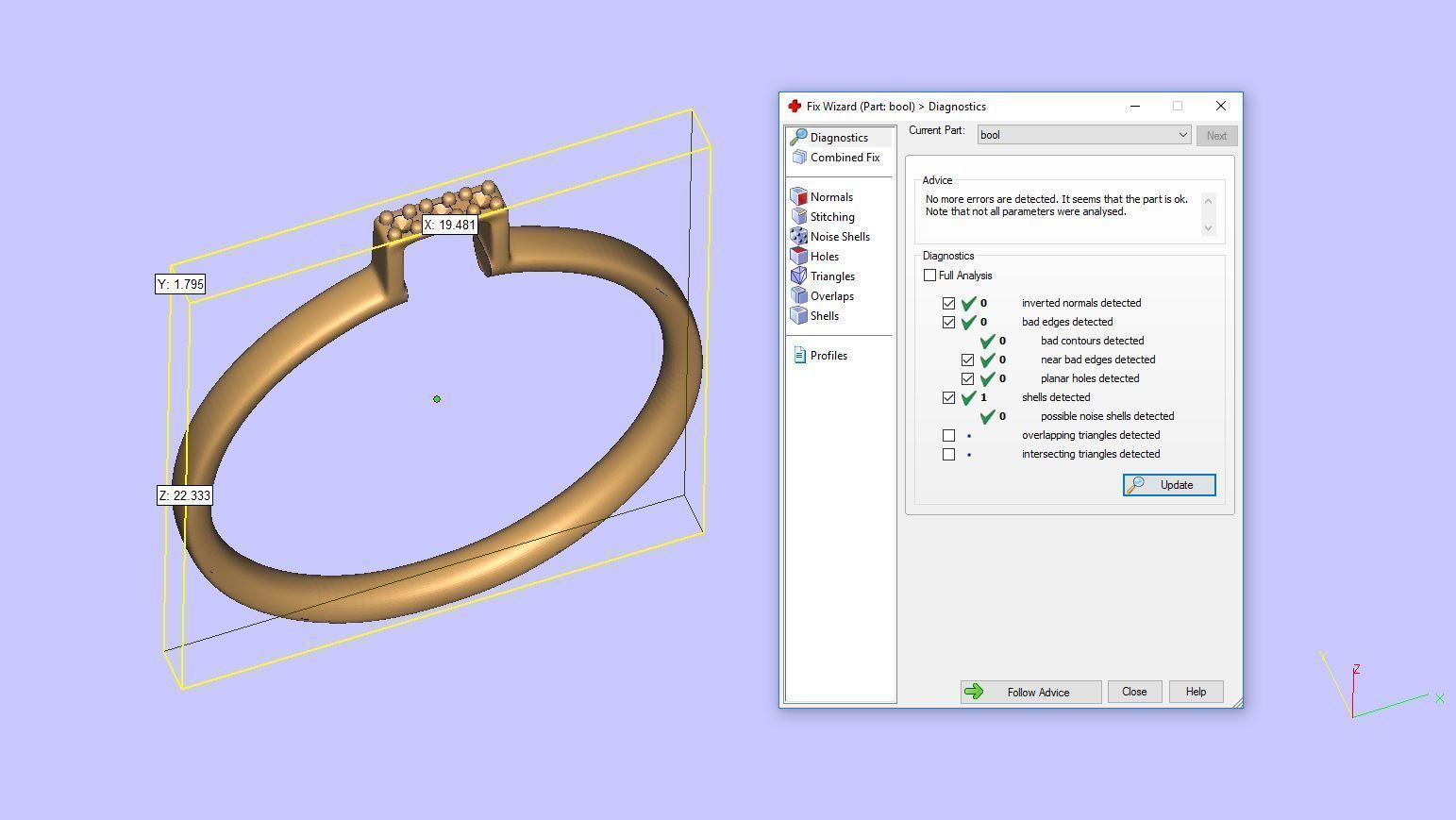Click the Normals red cube icon
Image resolution: width=1456 pixels, height=820 pixels.
point(798,197)
